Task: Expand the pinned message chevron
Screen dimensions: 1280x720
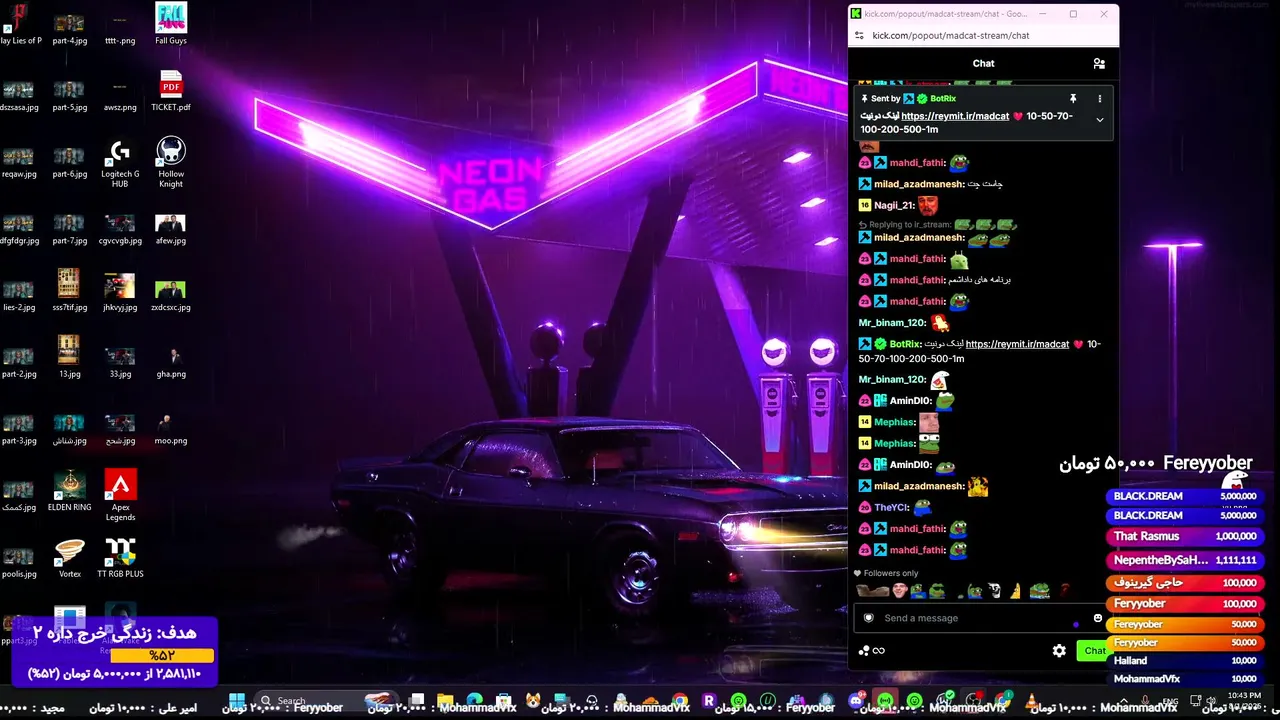Action: [1099, 120]
